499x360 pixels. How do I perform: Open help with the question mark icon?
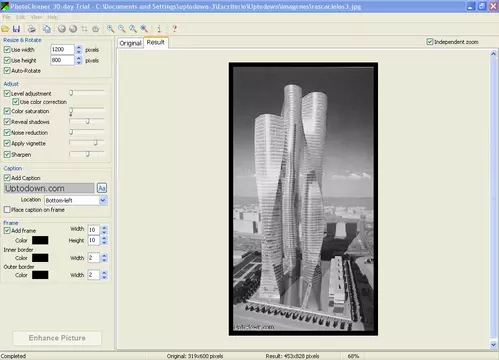click(x=174, y=29)
